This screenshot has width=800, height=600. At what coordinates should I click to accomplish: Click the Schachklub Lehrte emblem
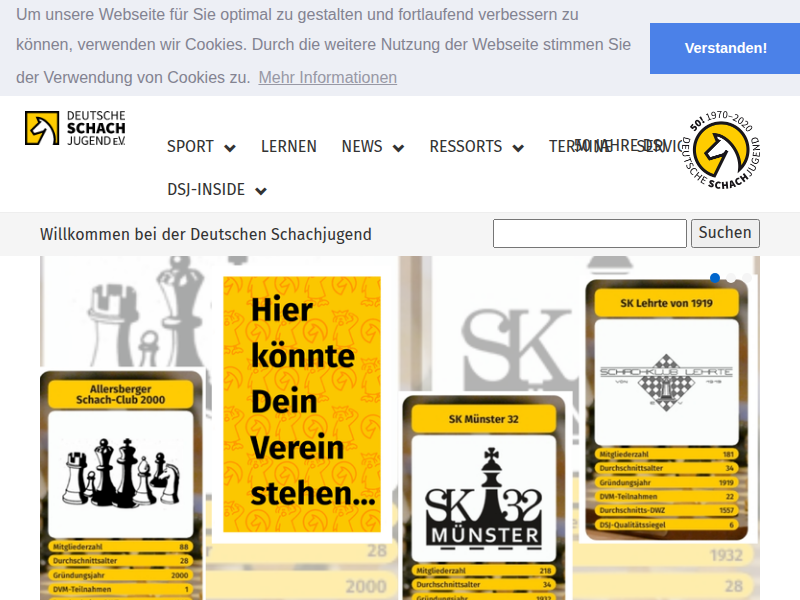click(666, 381)
